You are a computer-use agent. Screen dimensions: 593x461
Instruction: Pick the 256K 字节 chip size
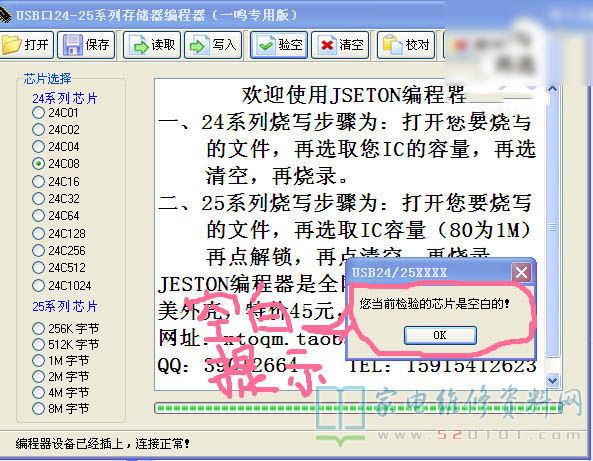click(x=38, y=328)
